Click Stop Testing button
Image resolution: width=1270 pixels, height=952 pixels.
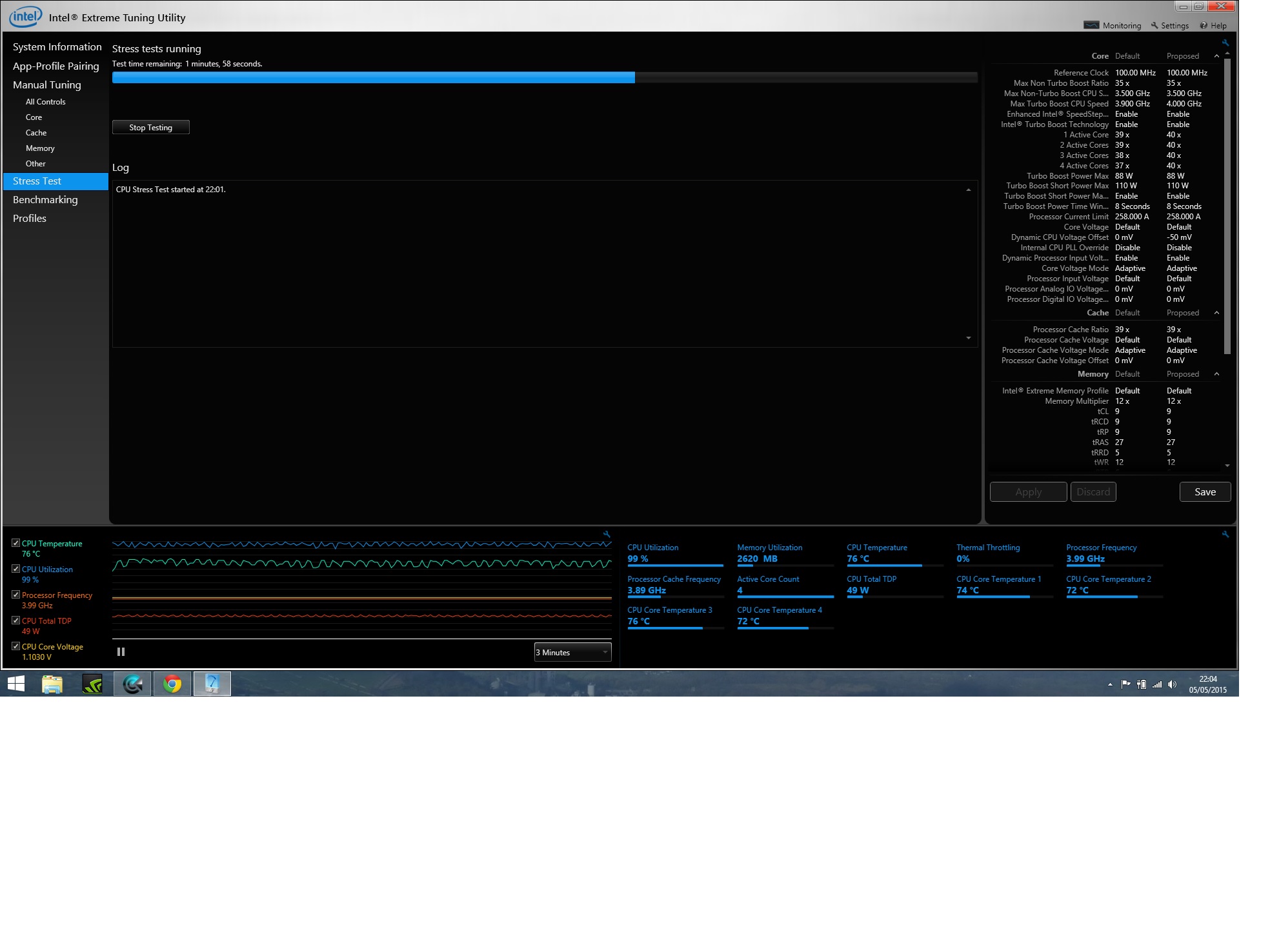click(151, 128)
